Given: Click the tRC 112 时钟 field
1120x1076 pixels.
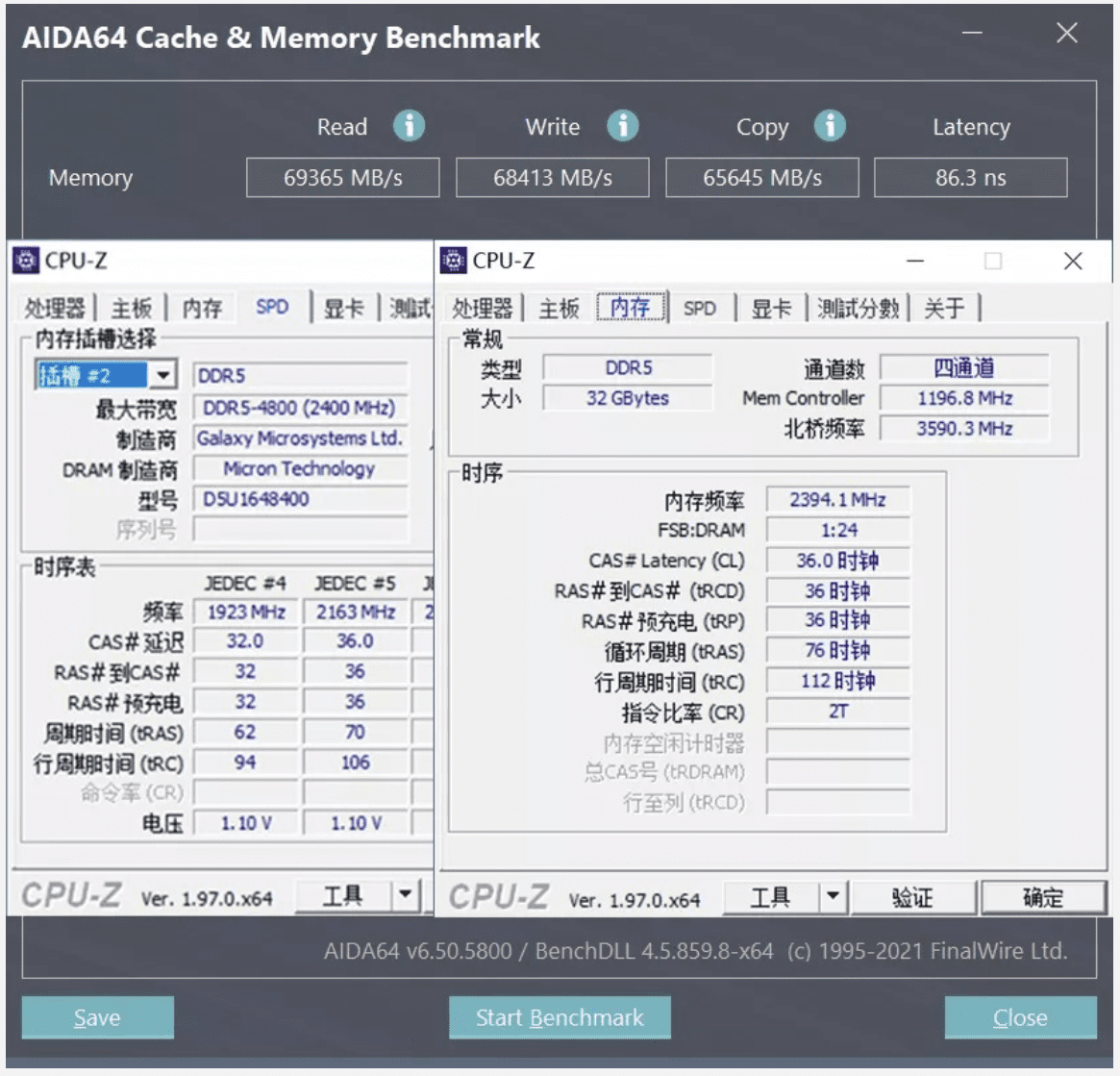Looking at the screenshot, I should 838,681.
